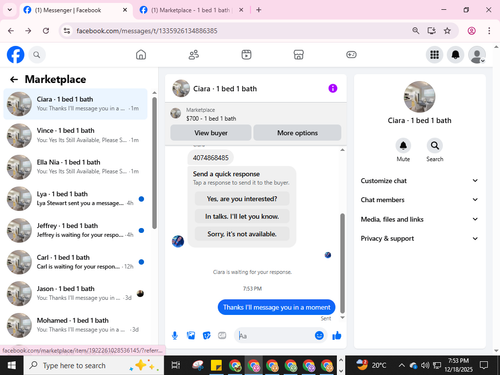Image resolution: width=500 pixels, height=375 pixels.
Task: Click the Windows taskbar search box
Action: (x=94, y=366)
